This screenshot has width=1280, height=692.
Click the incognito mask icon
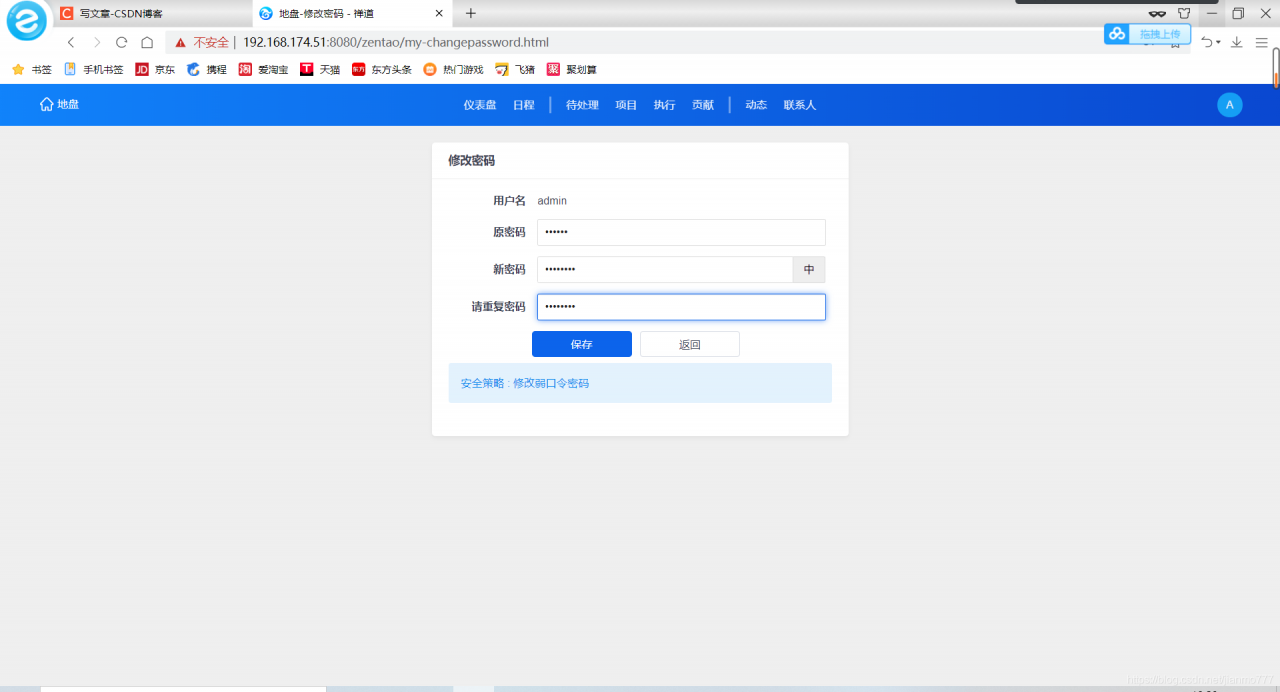tap(1157, 14)
